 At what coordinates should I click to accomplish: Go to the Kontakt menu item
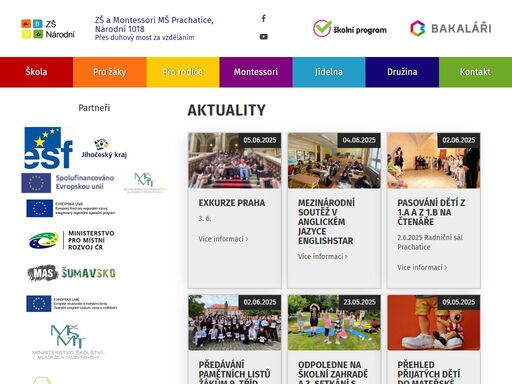(x=475, y=72)
